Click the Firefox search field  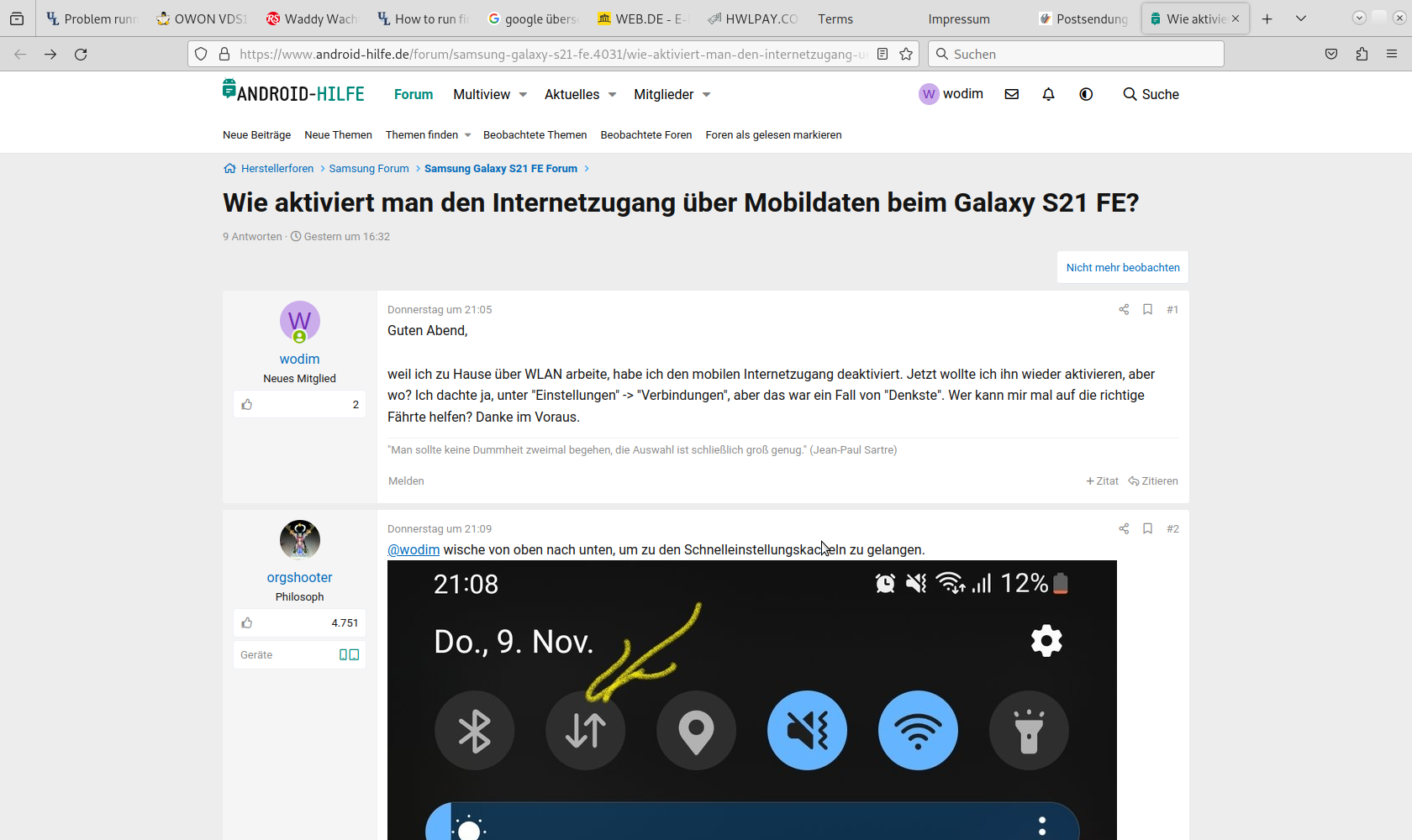point(1076,54)
